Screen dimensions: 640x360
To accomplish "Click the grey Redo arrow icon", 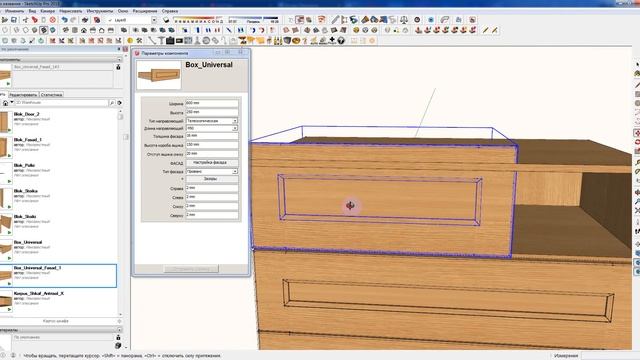I will click(x=73, y=20).
